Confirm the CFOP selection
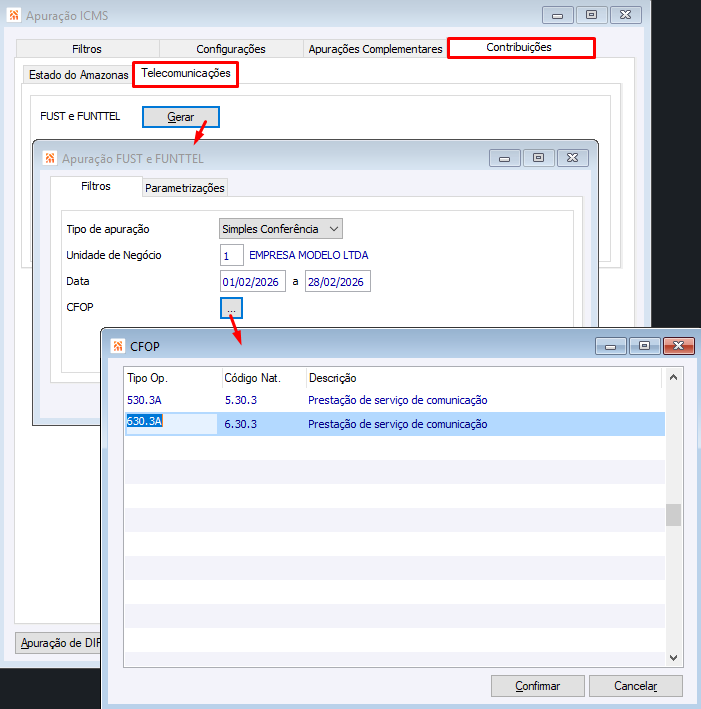This screenshot has height=709, width=701. tap(538, 686)
